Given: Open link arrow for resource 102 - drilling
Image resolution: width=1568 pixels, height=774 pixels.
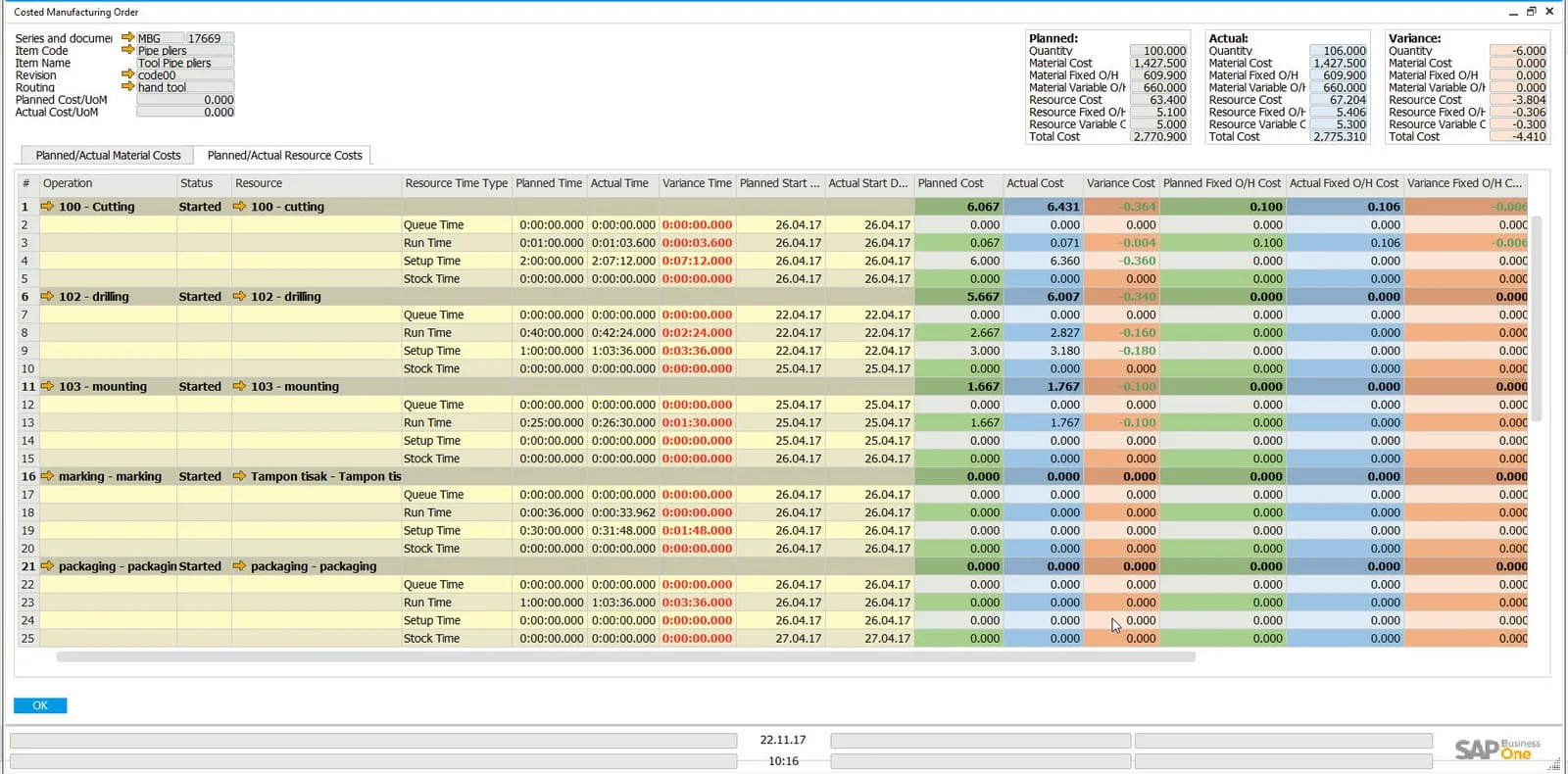Looking at the screenshot, I should (x=239, y=297).
